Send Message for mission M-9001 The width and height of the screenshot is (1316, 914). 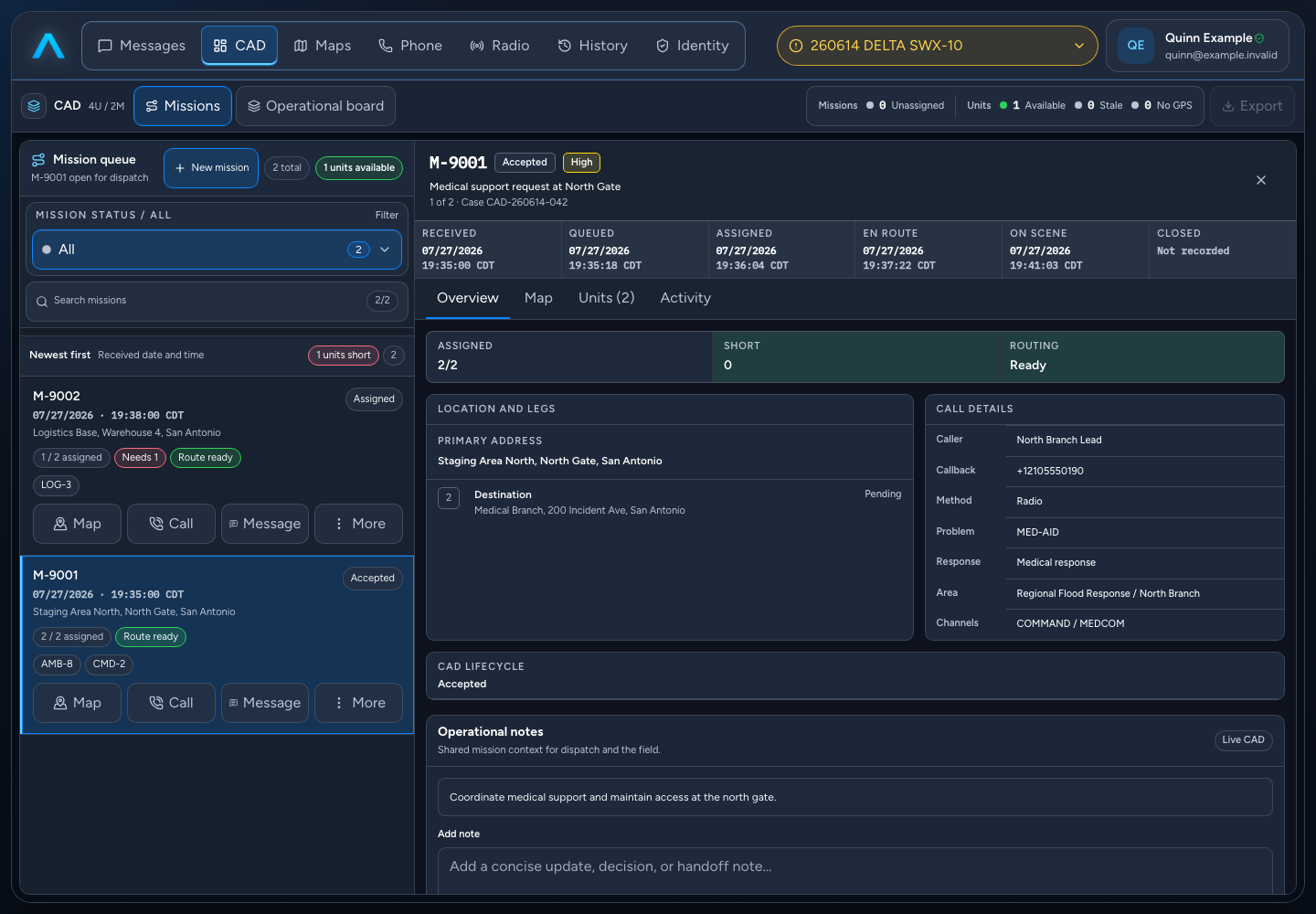[x=265, y=703]
